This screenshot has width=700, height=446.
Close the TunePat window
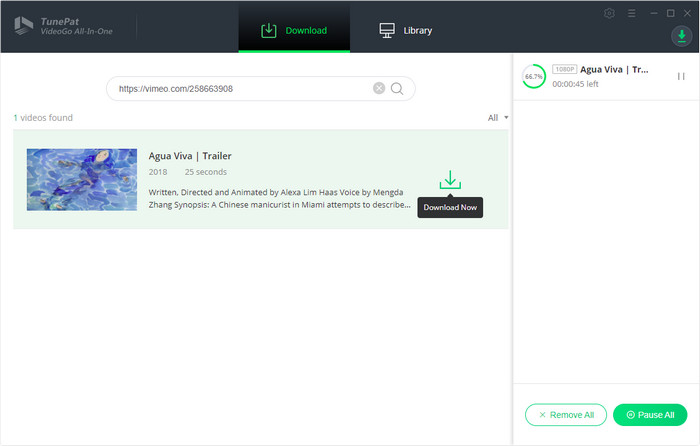[x=688, y=13]
